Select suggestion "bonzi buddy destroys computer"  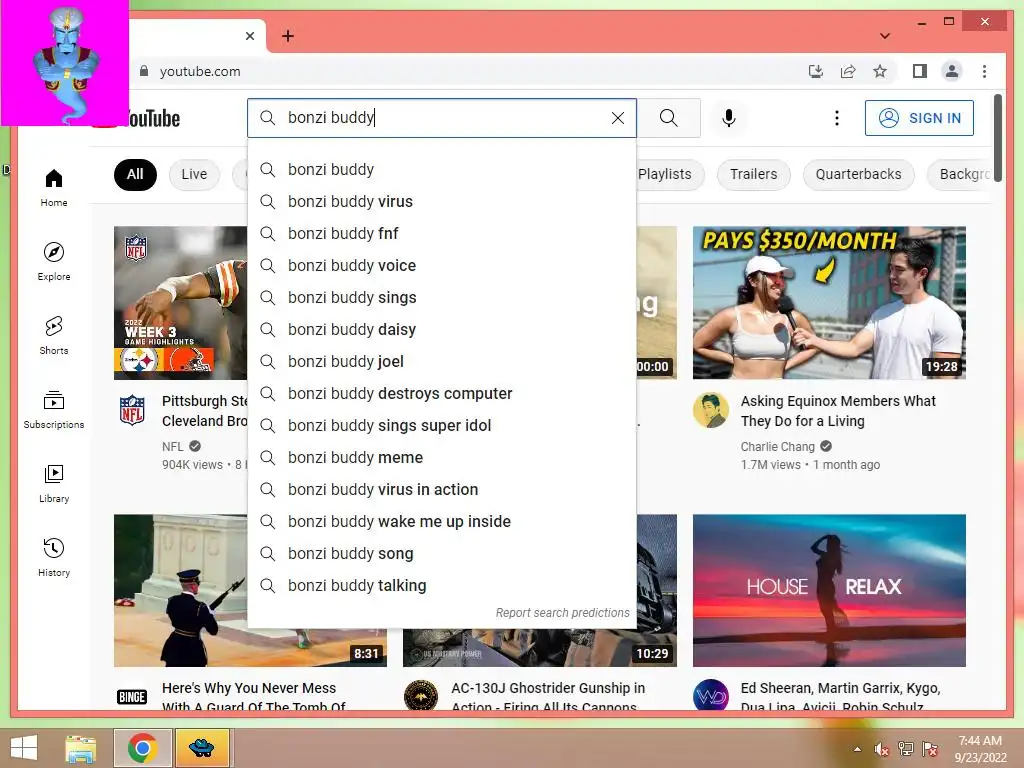point(442,394)
